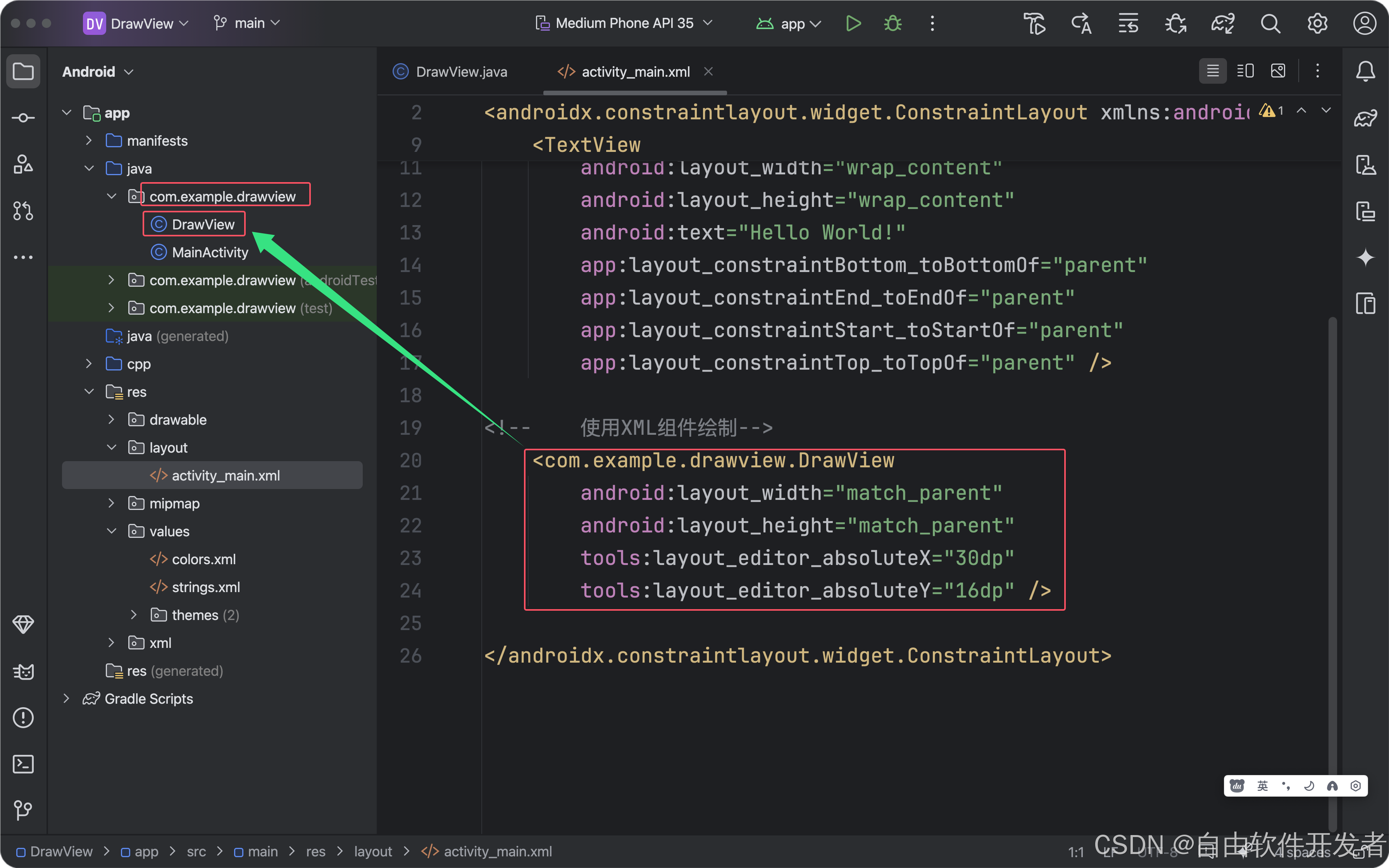This screenshot has width=1389, height=868.
Task: Open the Android project view dropdown
Action: (98, 72)
